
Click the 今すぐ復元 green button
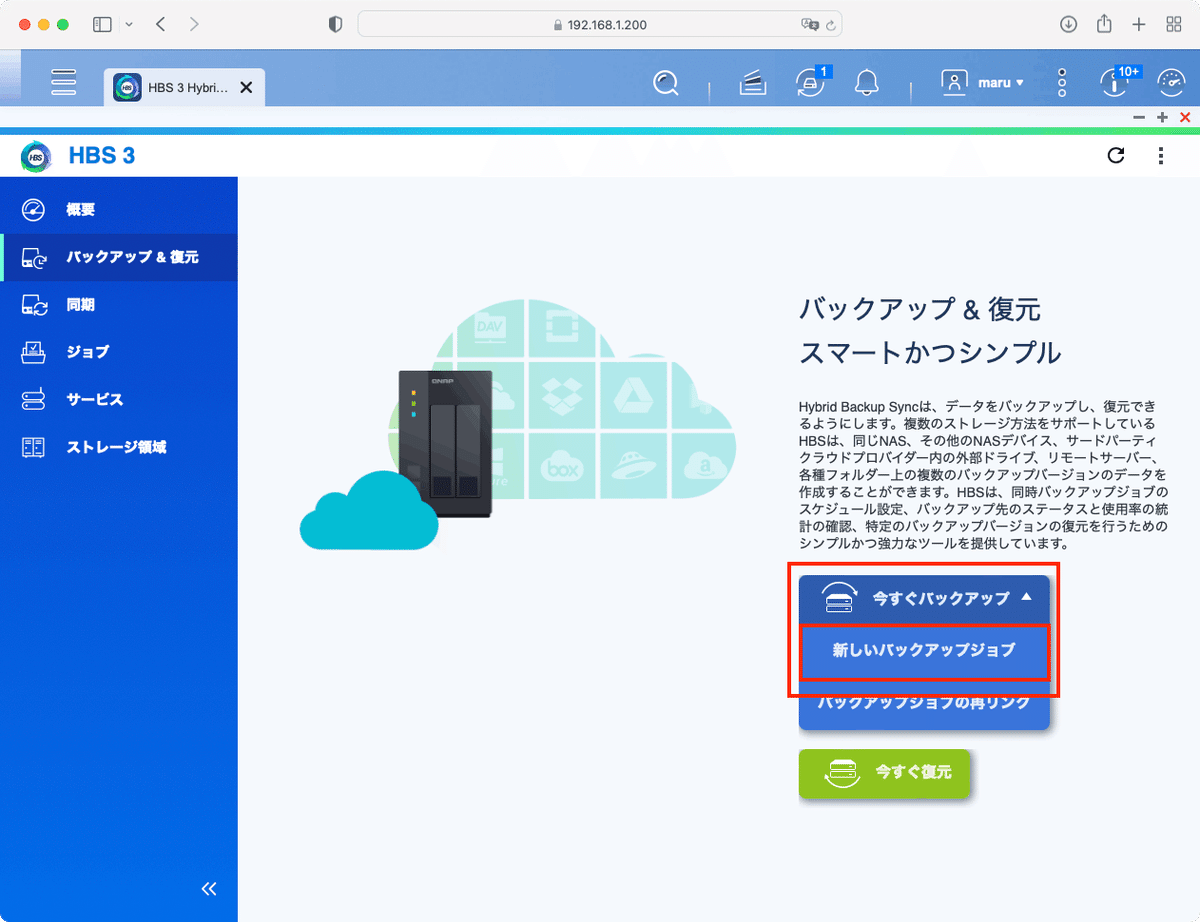click(x=885, y=773)
